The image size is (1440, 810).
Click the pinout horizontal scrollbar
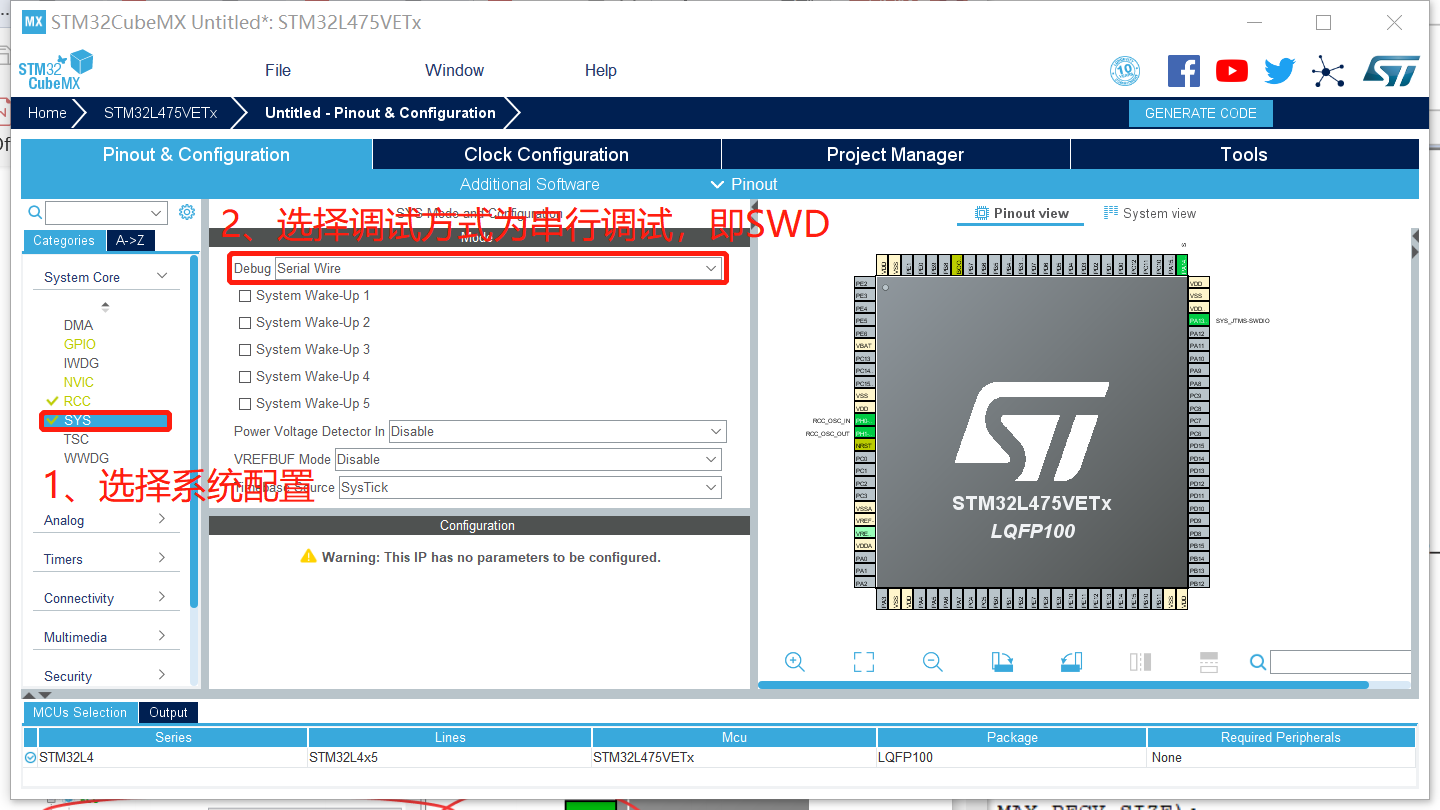click(x=1063, y=685)
